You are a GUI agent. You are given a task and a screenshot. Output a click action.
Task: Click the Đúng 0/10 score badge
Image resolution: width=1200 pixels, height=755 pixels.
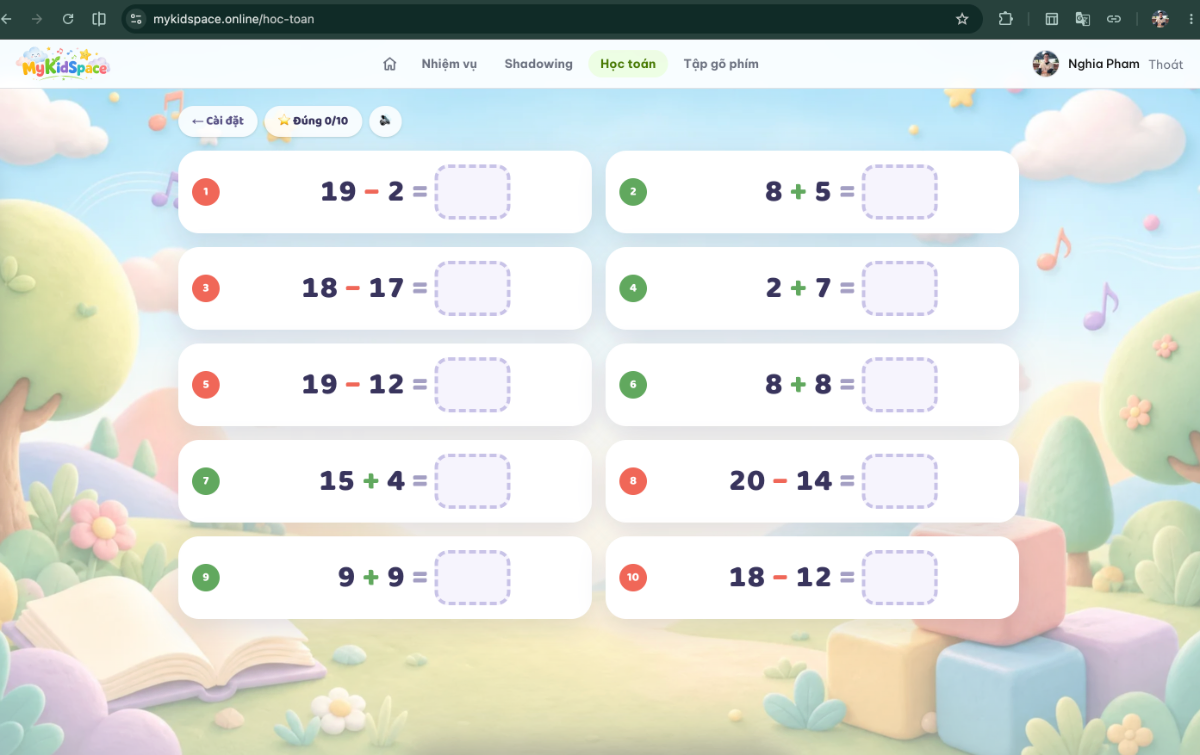(x=313, y=121)
